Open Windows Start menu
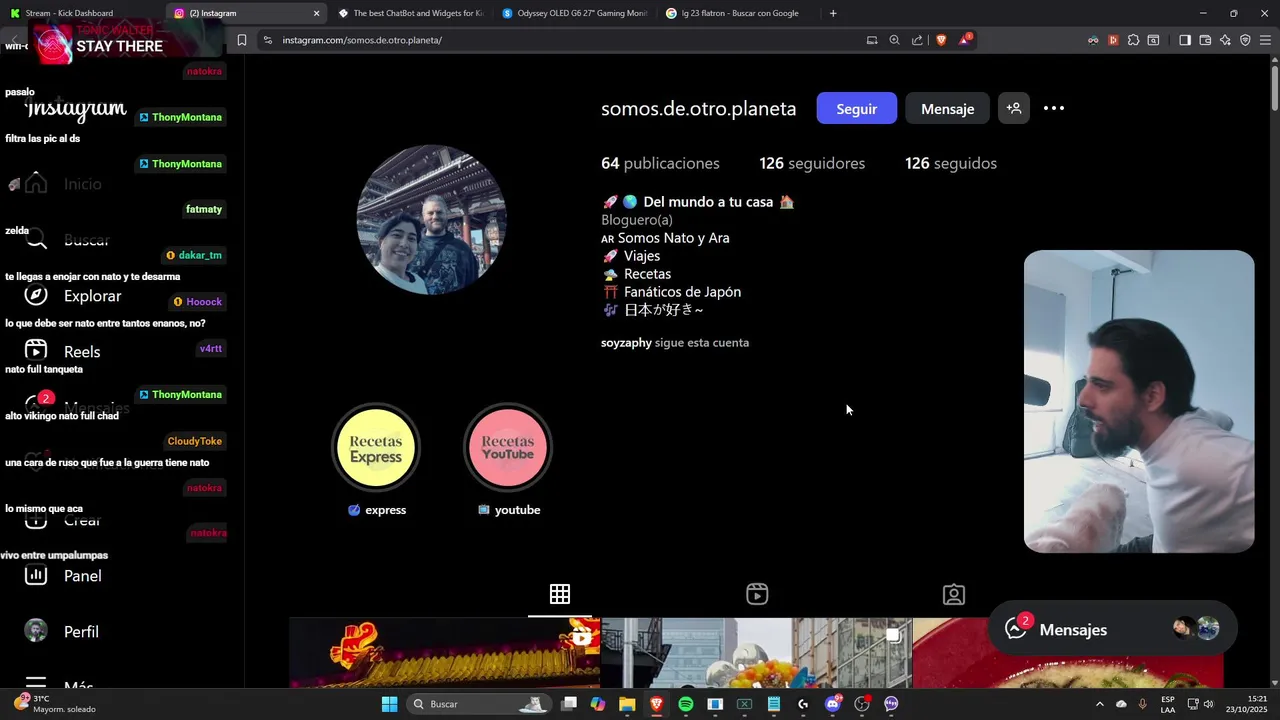 pos(389,704)
